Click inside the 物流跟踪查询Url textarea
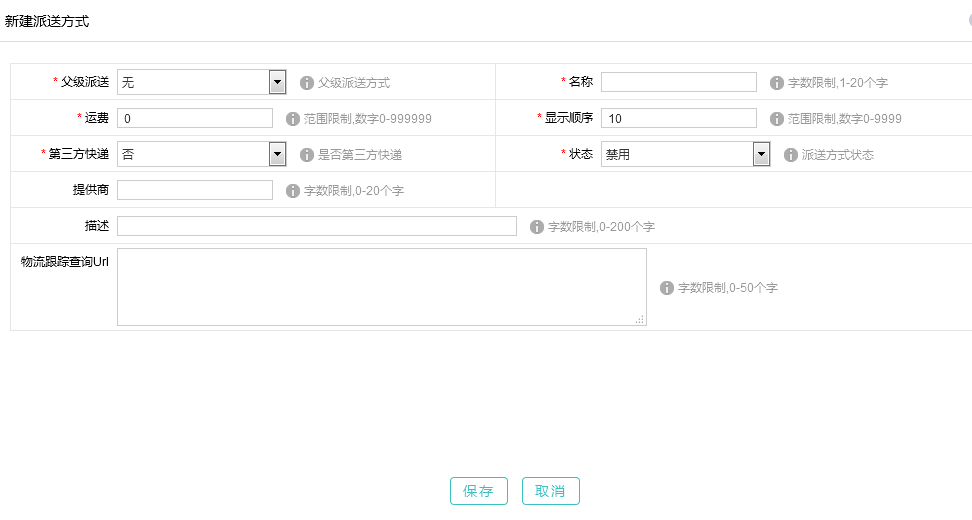 coord(381,287)
